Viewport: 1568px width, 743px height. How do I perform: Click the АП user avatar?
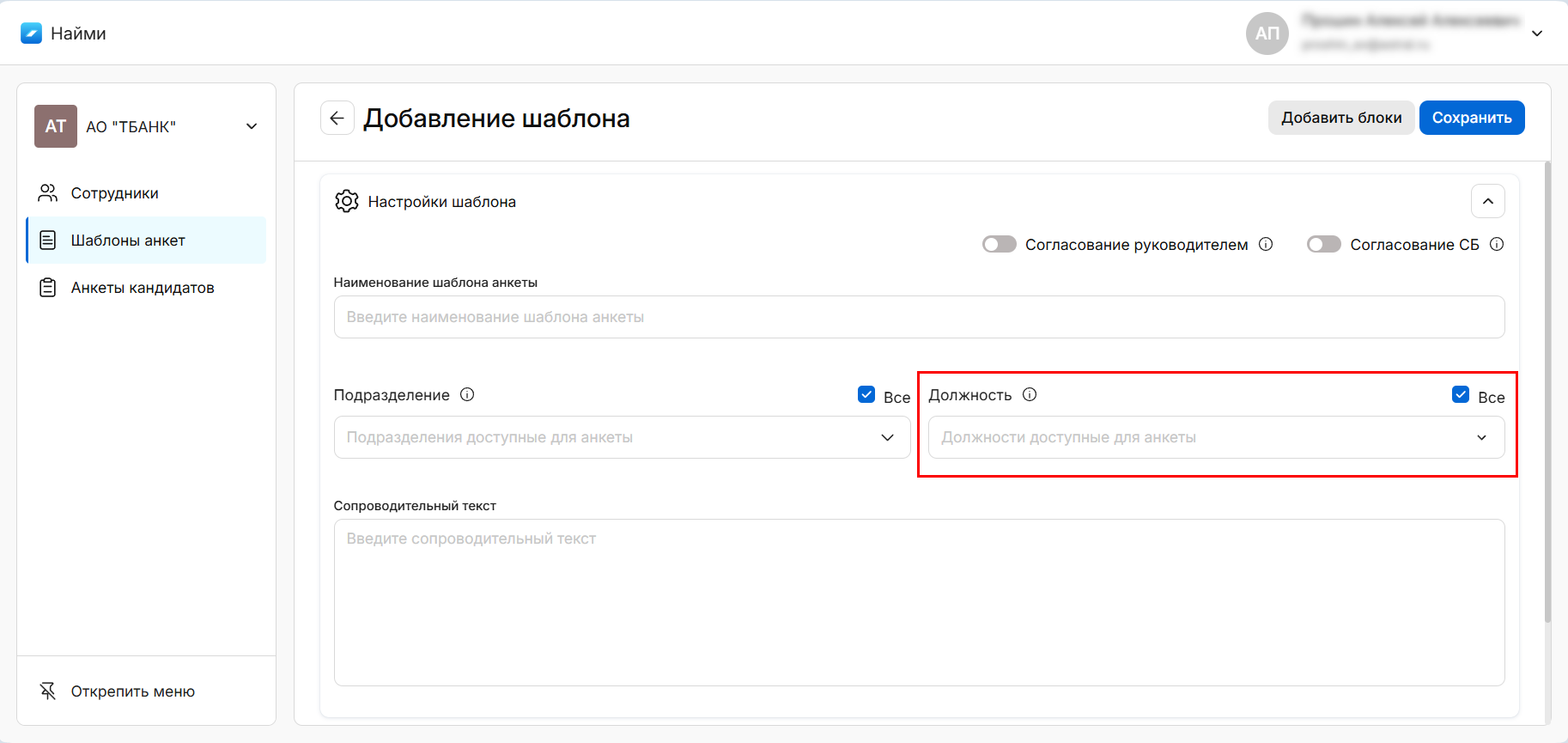(x=1267, y=33)
